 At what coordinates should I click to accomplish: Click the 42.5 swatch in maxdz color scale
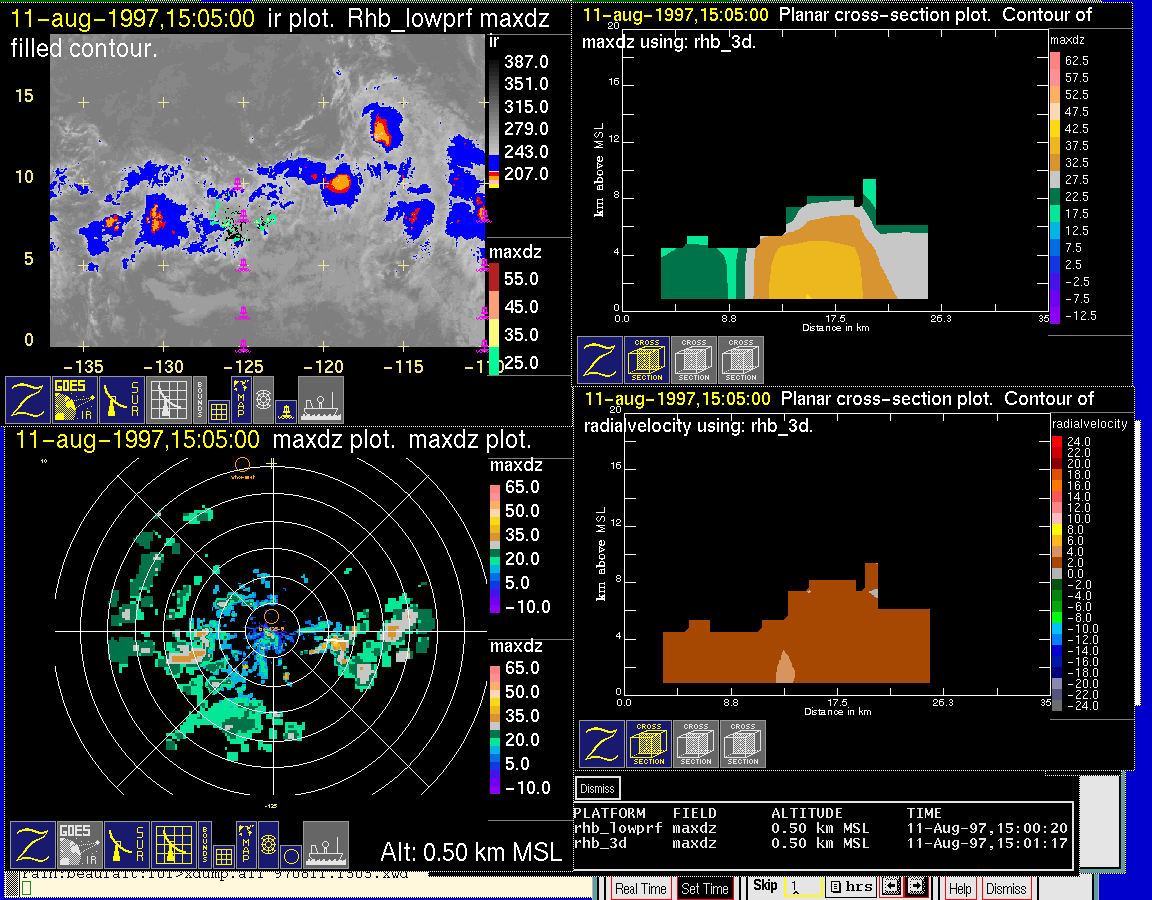click(1055, 128)
